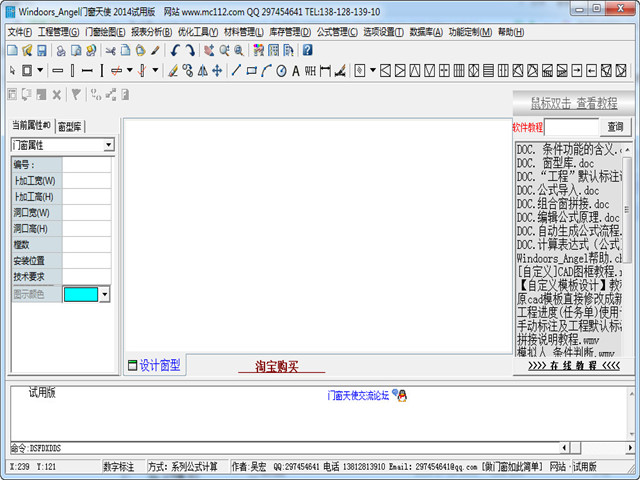Undo with the left curved arrow
Image resolution: width=640 pixels, height=480 pixels.
(175, 50)
